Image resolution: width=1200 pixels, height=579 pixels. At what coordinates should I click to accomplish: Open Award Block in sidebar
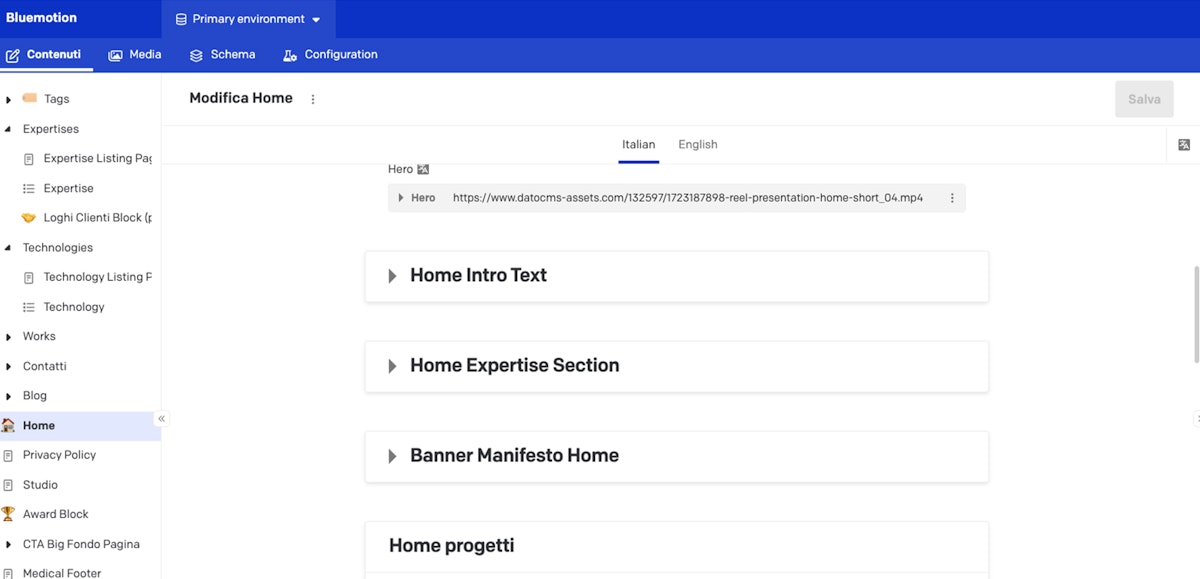pos(55,514)
